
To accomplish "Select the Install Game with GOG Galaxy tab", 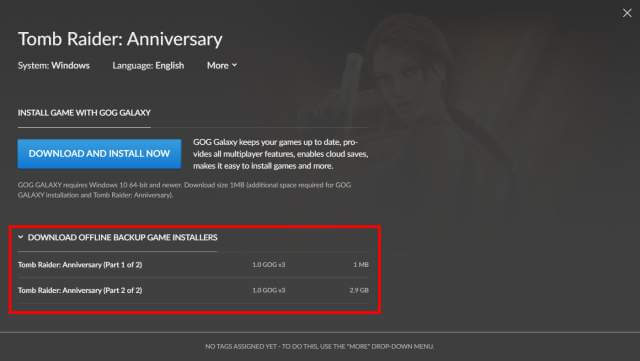I will (84, 113).
